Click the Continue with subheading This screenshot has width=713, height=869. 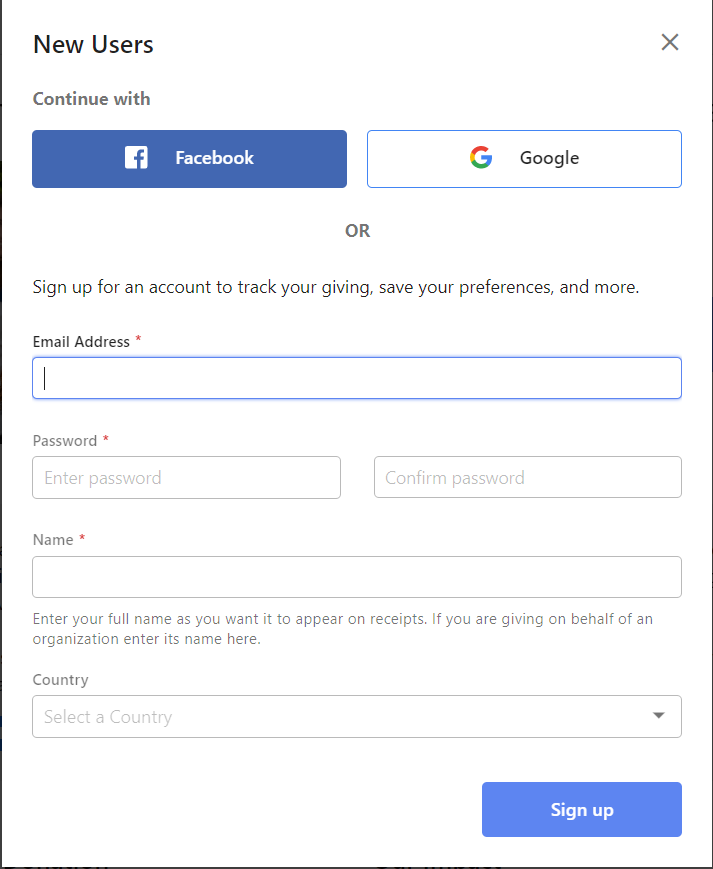91,99
